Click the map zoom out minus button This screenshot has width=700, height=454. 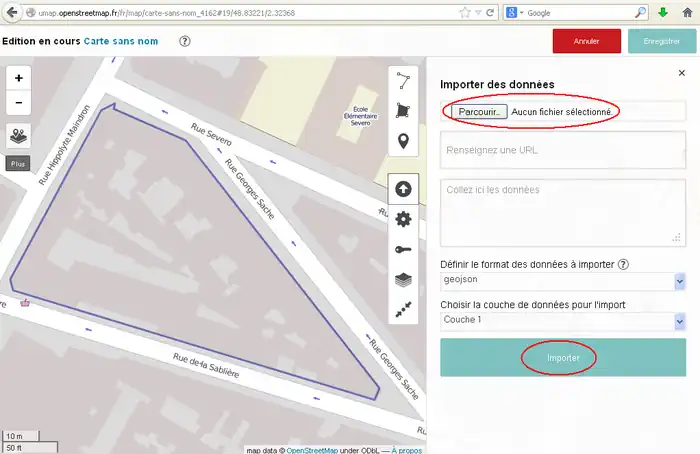pyautogui.click(x=19, y=102)
